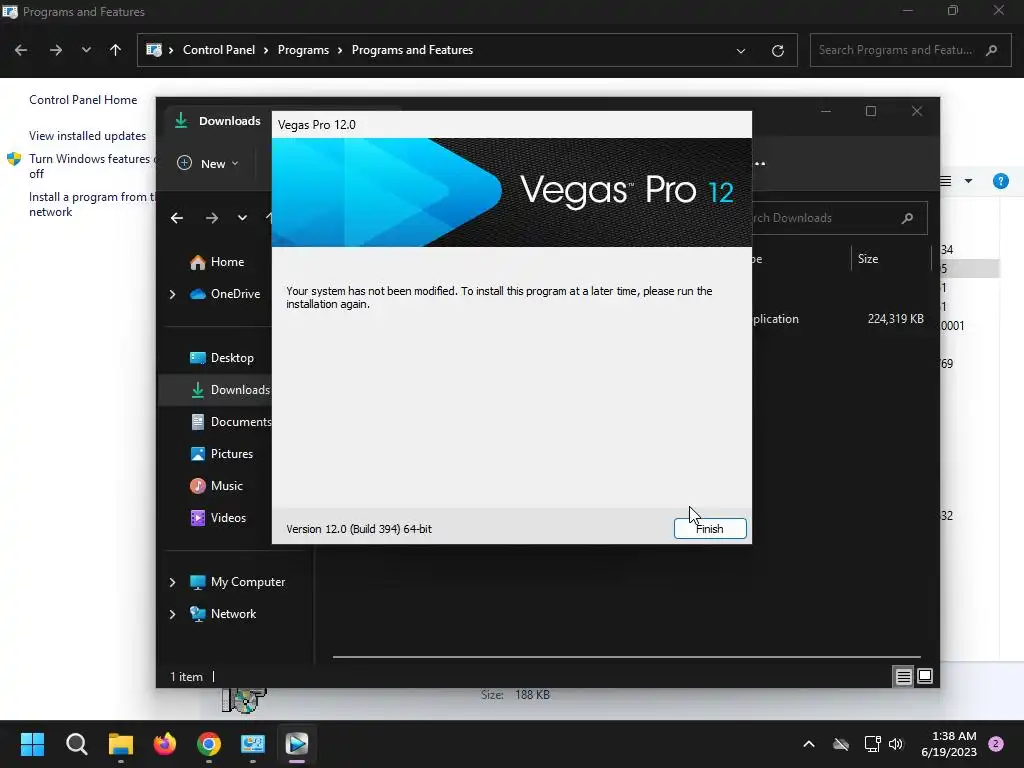Open recent locations dropdown in File Explorer
1024x768 pixels.
tap(242, 218)
